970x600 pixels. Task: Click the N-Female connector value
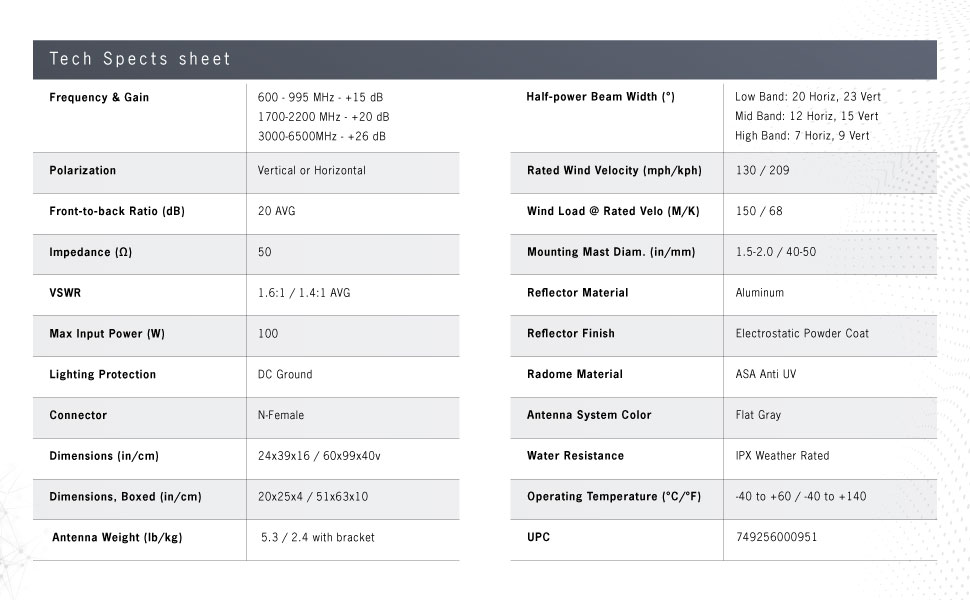click(x=281, y=415)
